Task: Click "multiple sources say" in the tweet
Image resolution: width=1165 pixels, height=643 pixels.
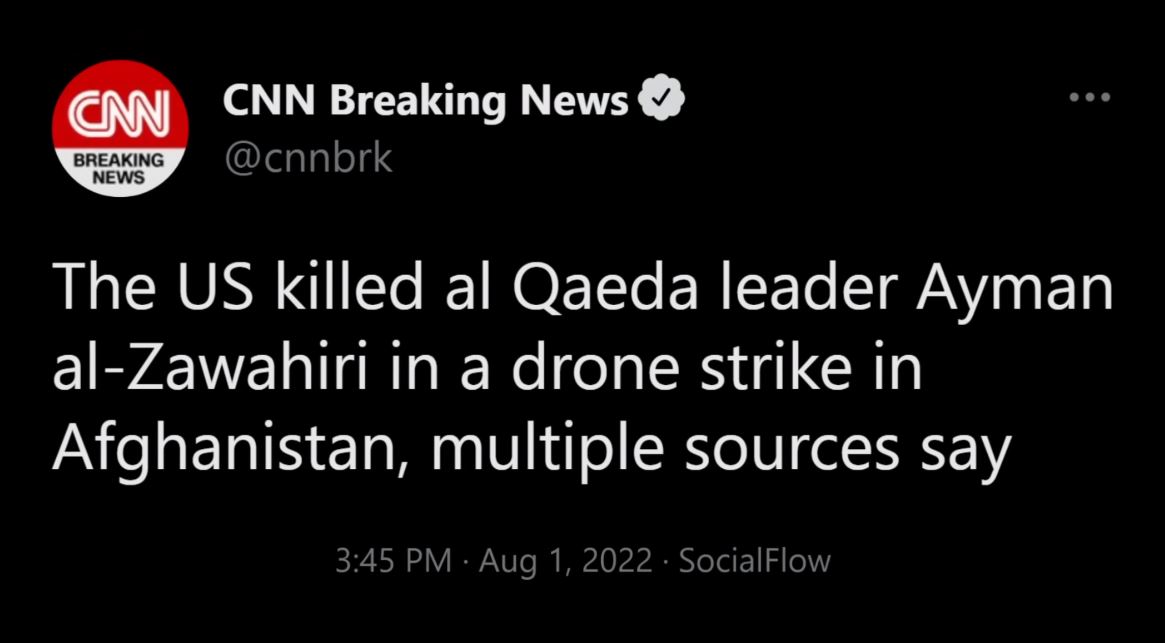Action: (721, 450)
